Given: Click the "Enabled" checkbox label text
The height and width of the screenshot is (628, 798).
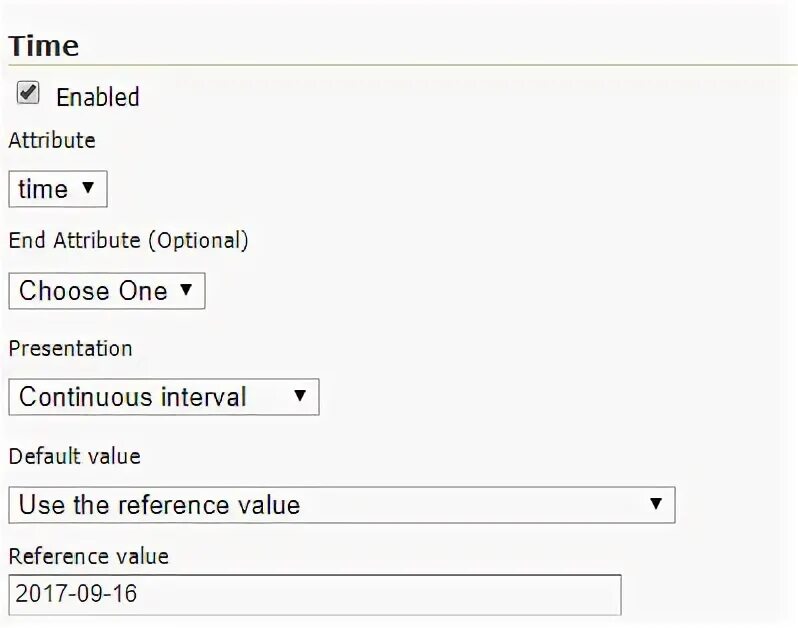Looking at the screenshot, I should 97,98.
